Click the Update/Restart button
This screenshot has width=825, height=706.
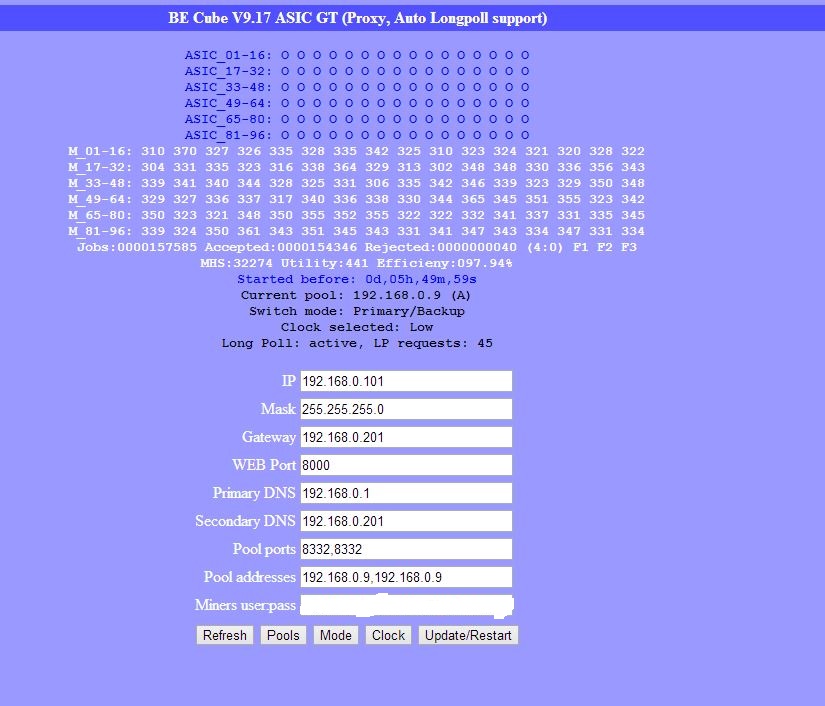[x=468, y=635]
